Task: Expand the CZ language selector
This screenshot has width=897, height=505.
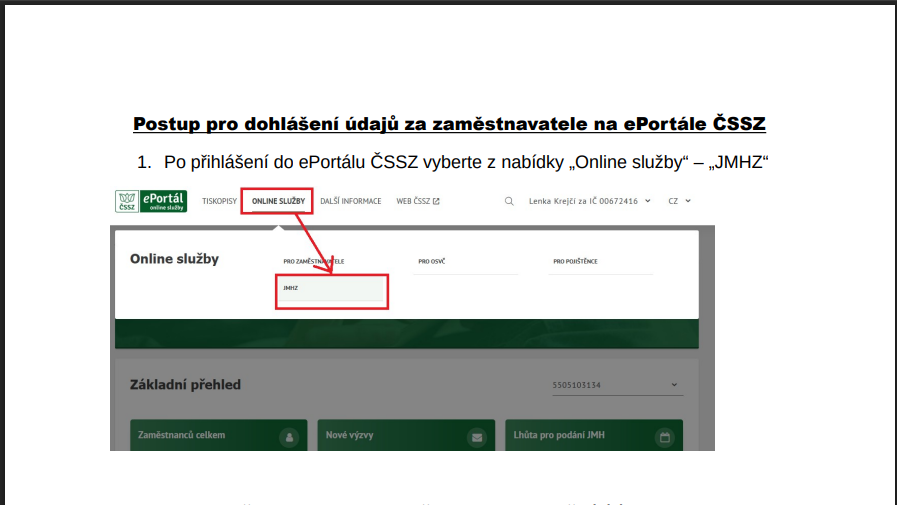Action: pyautogui.click(x=679, y=201)
